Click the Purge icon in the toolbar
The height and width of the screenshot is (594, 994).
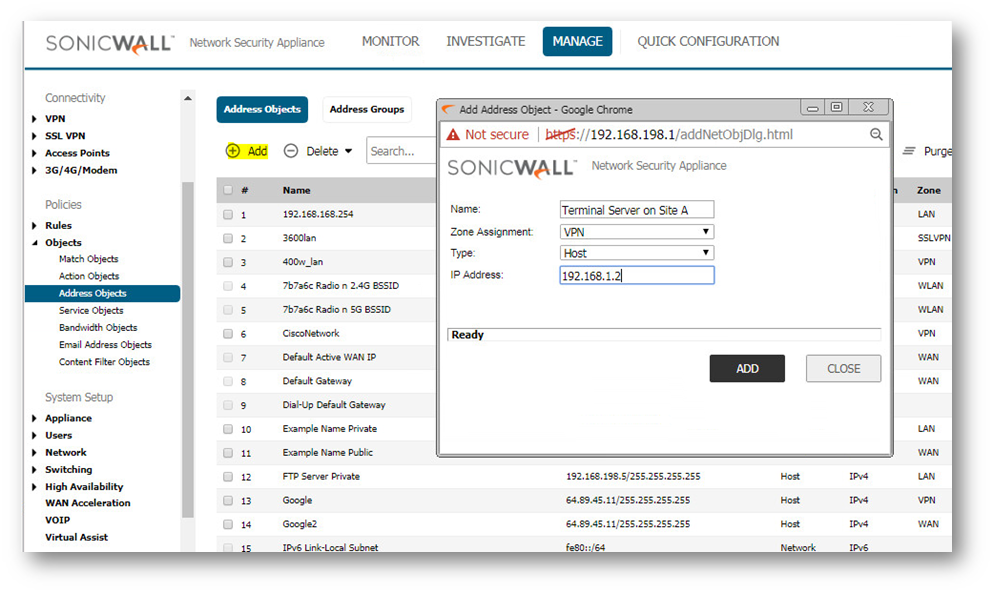[910, 151]
